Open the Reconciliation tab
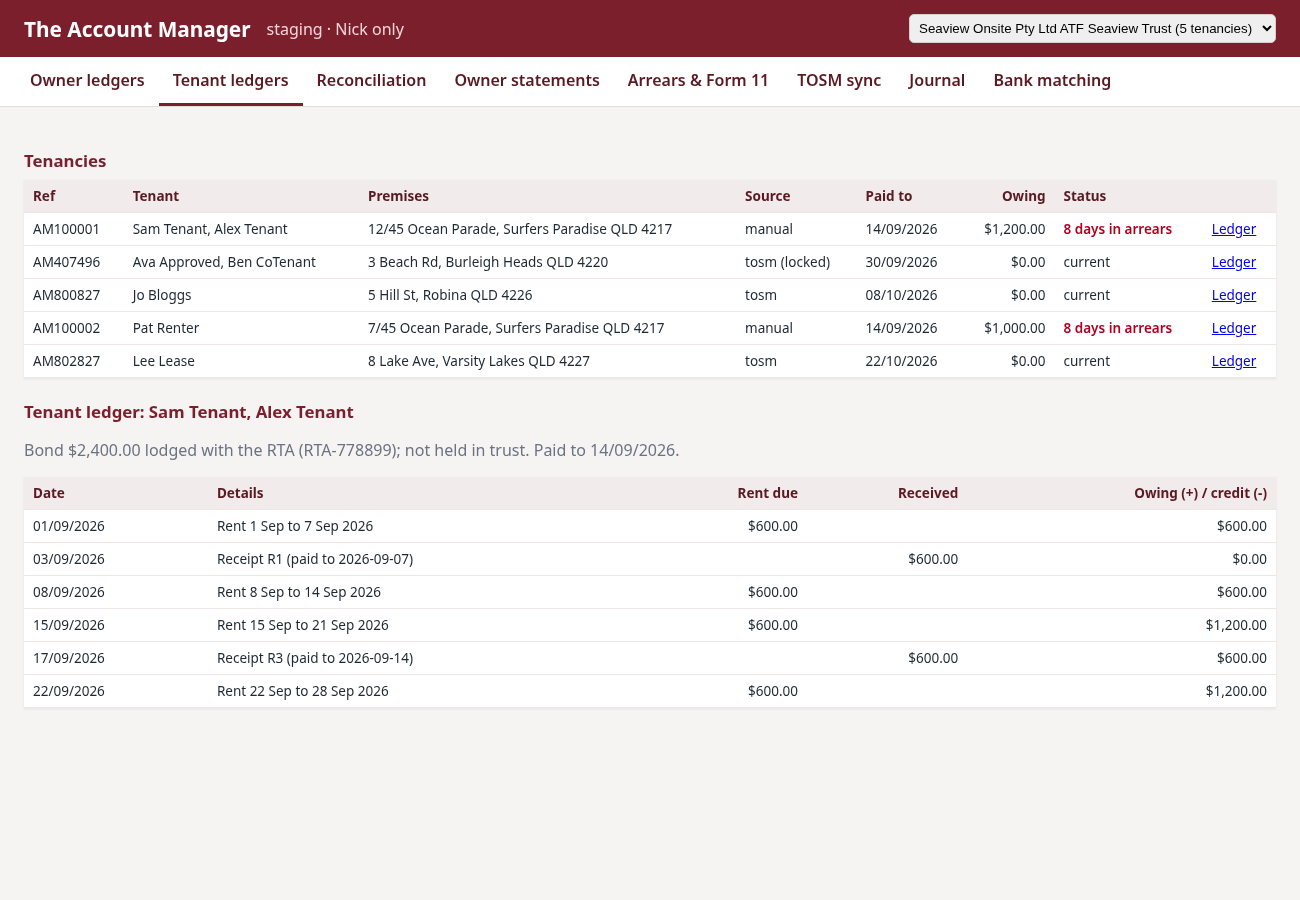This screenshot has width=1300, height=900. 371,80
